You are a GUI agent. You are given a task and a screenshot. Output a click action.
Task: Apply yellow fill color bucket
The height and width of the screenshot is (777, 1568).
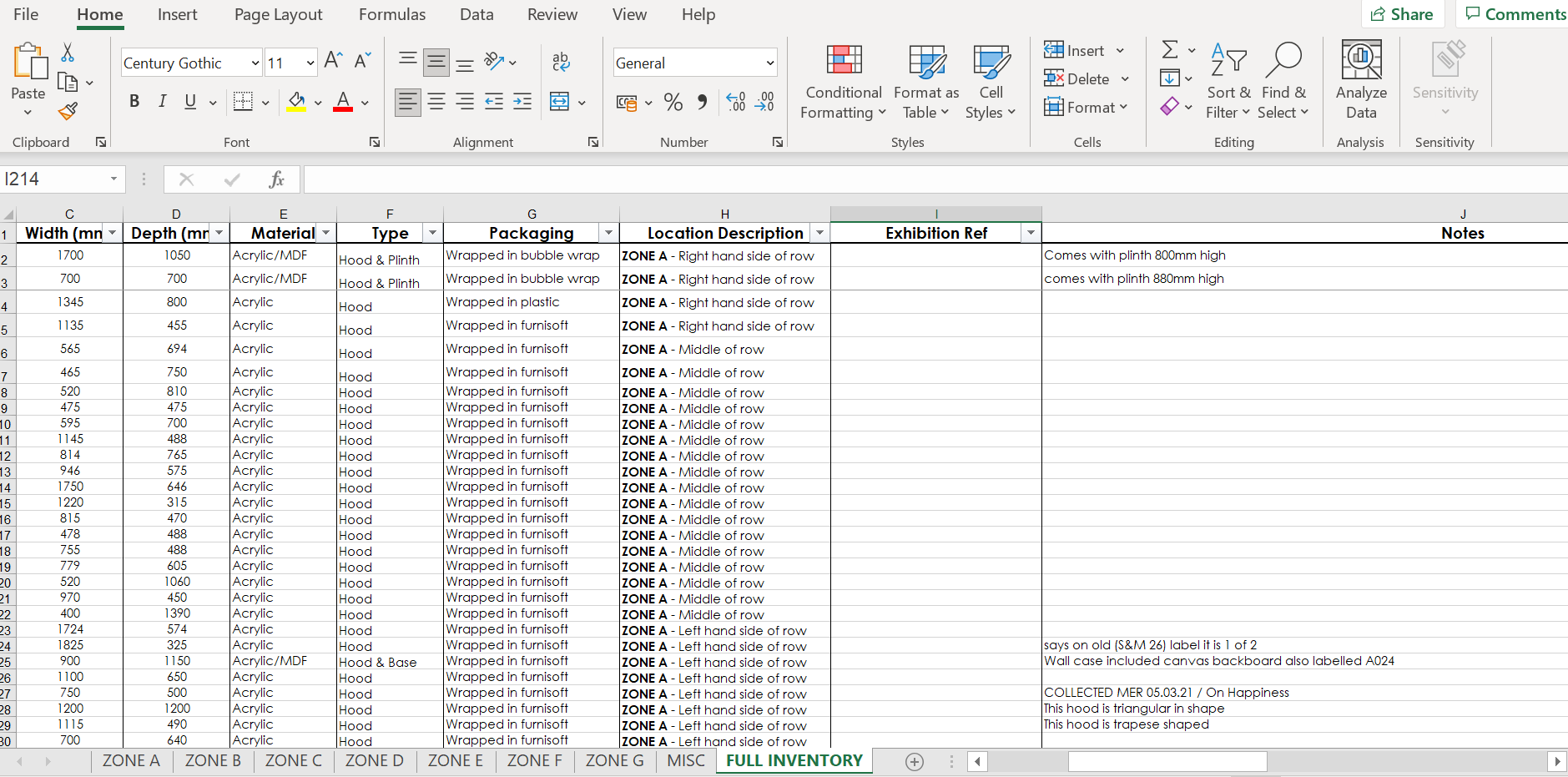pos(296,102)
